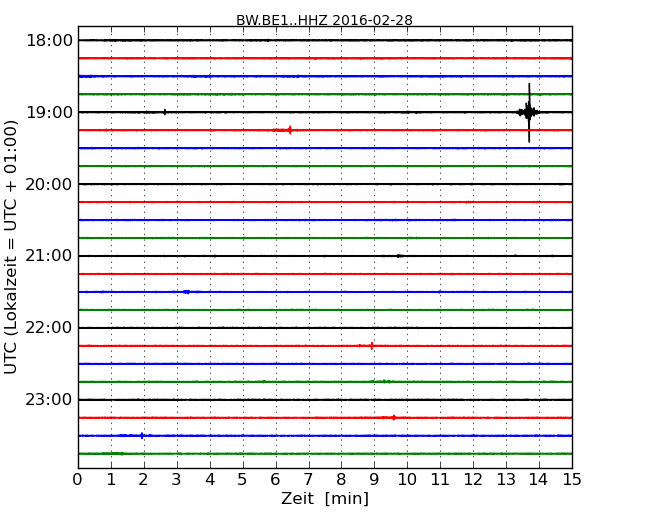
Task: Click small black blip near minute 2.6 on 19:00 trace
Action: (x=165, y=112)
